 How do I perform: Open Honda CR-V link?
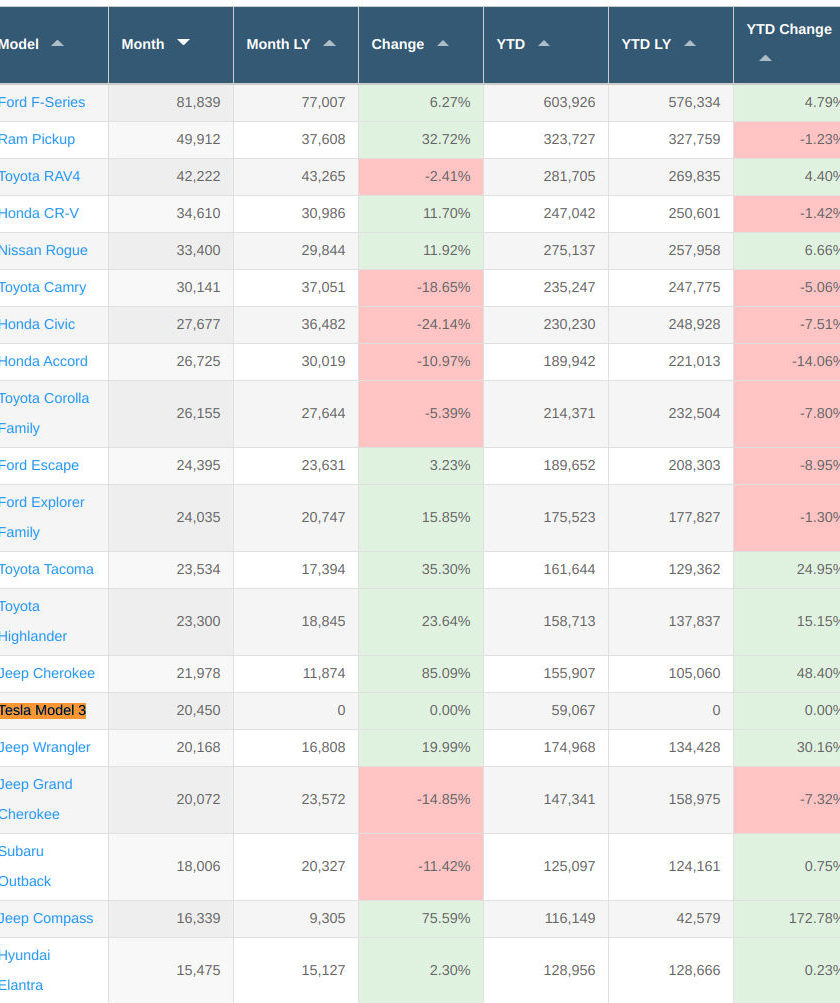39,214
